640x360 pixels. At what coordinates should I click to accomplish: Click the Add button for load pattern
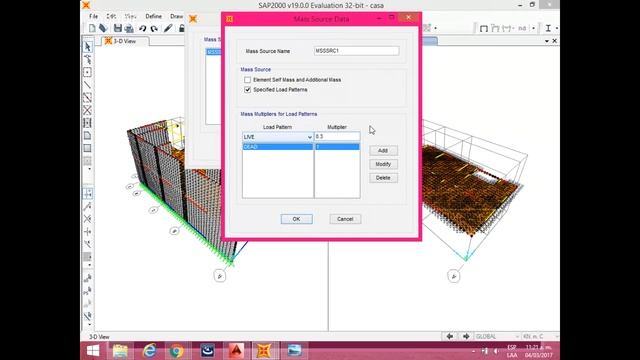click(x=383, y=151)
